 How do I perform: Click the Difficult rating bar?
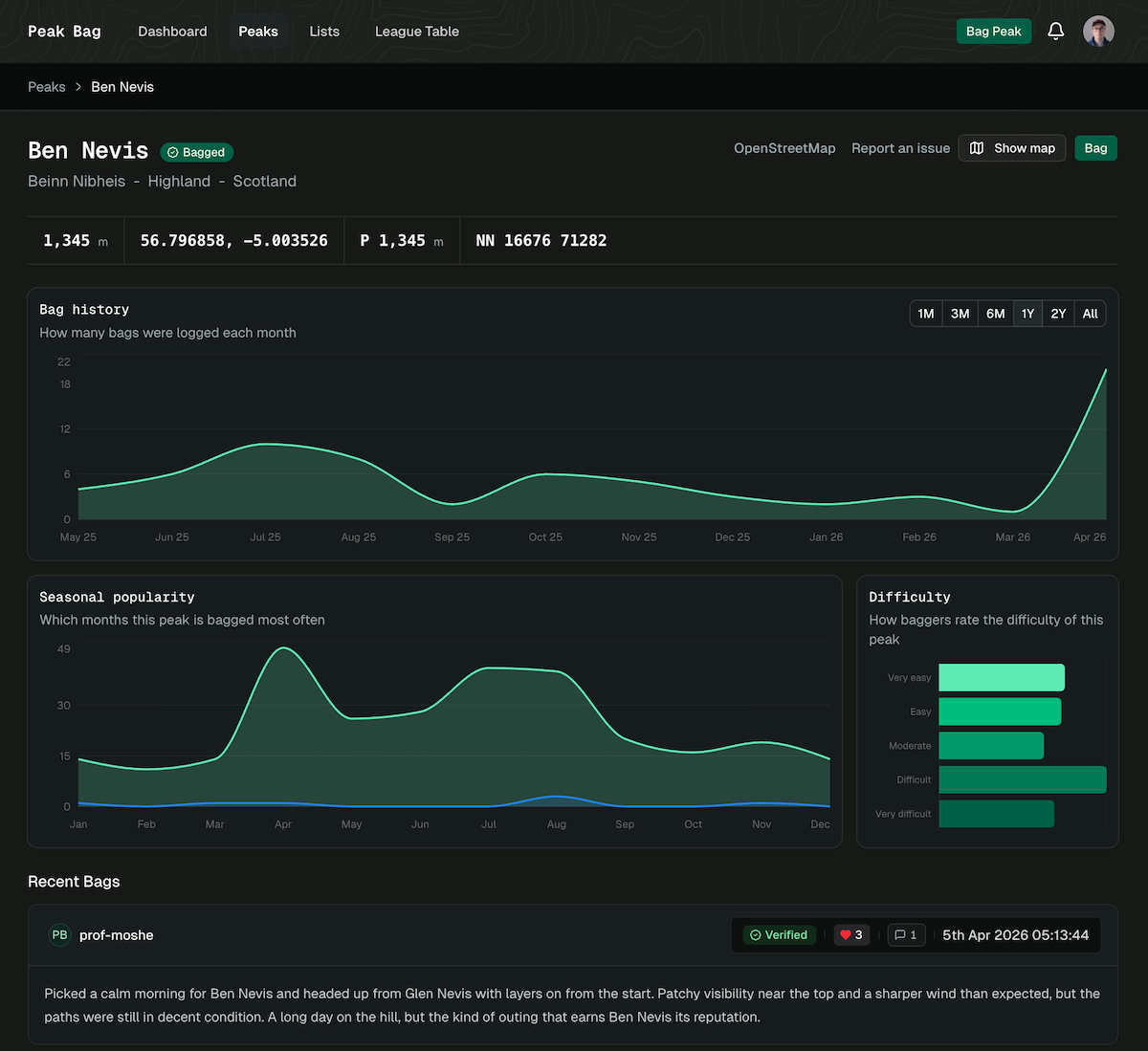(1022, 779)
